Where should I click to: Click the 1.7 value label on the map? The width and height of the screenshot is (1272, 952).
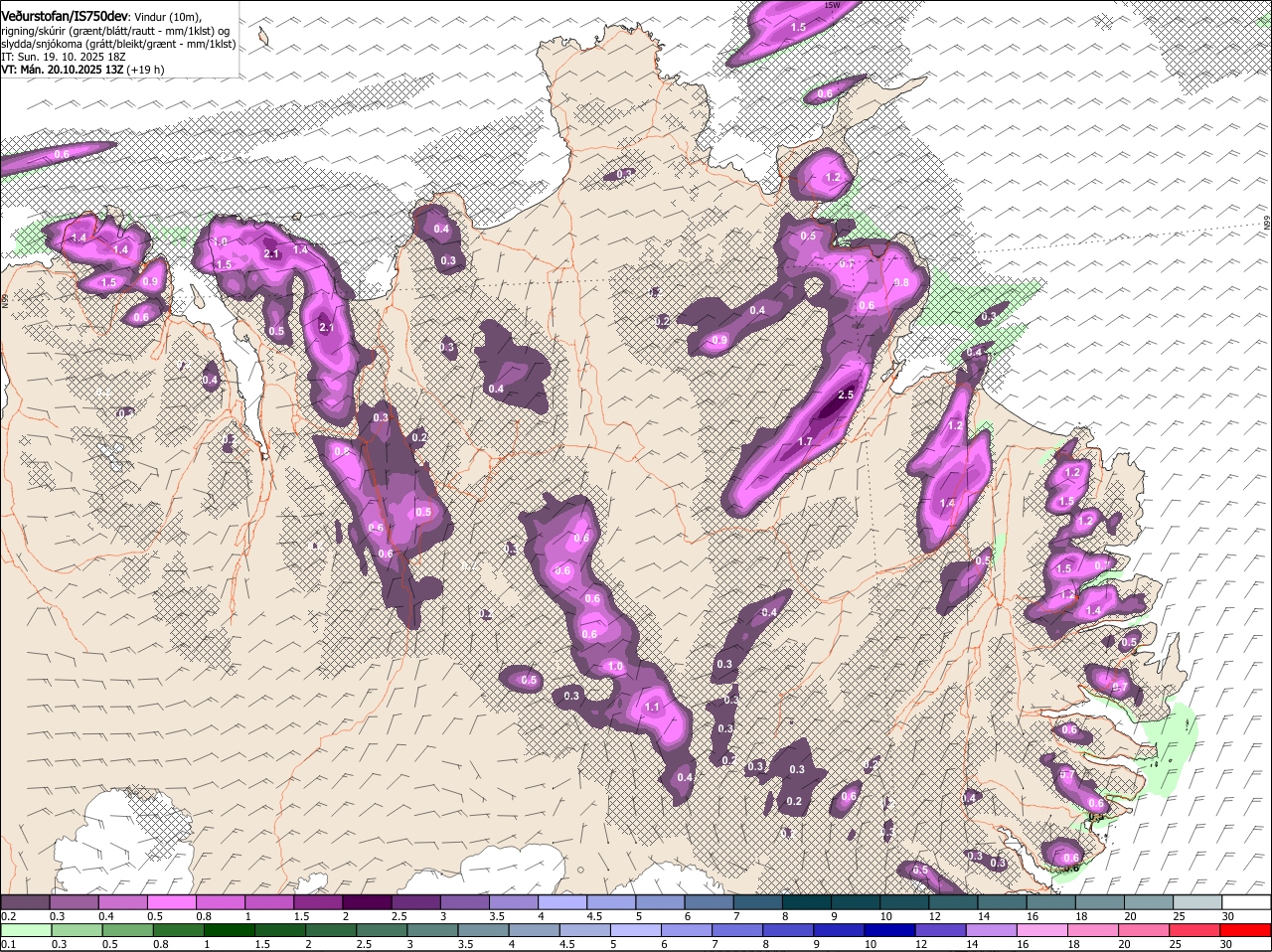click(x=806, y=441)
